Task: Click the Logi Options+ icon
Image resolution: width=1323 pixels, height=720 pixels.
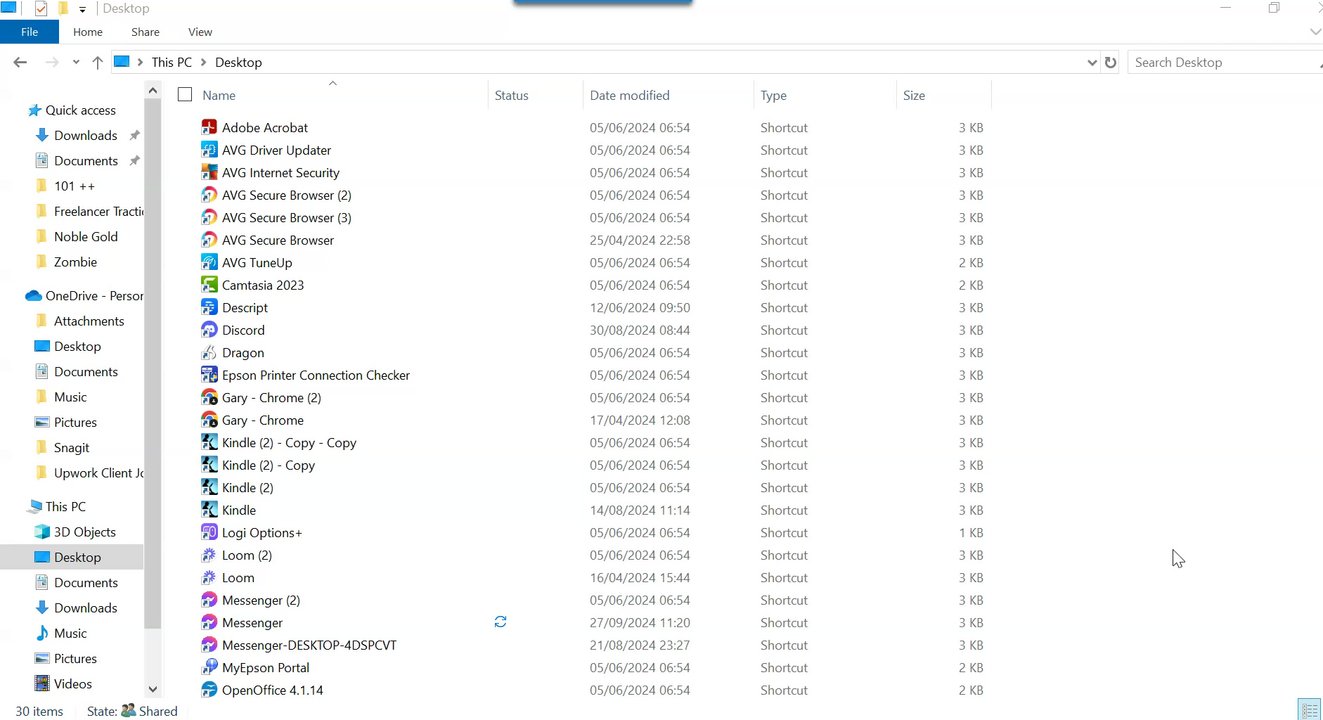Action: pyautogui.click(x=209, y=532)
